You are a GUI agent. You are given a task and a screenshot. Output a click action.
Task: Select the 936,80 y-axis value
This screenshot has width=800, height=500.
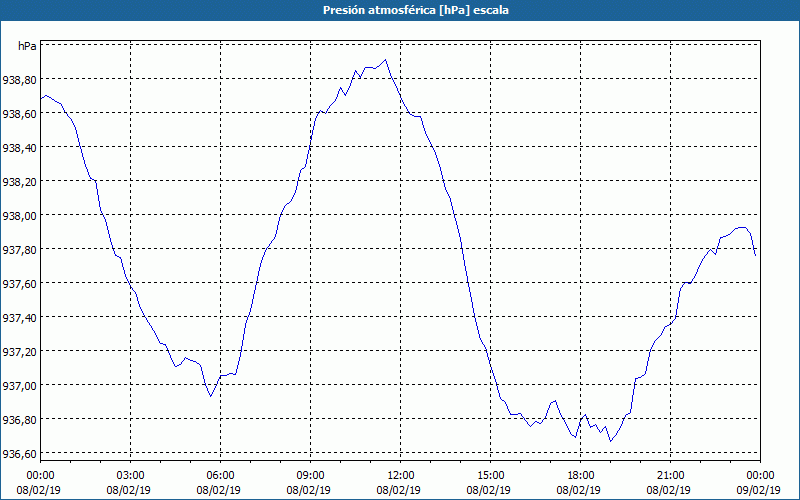coord(19,420)
